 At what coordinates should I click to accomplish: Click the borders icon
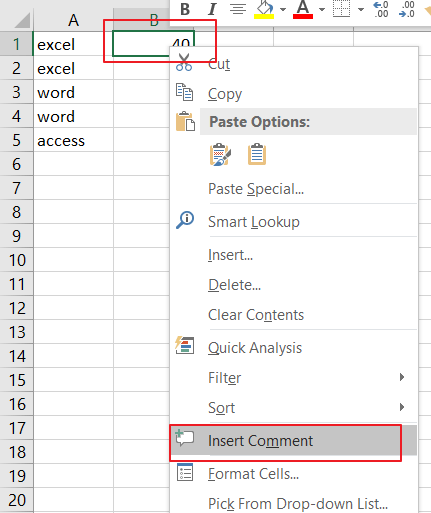(342, 9)
